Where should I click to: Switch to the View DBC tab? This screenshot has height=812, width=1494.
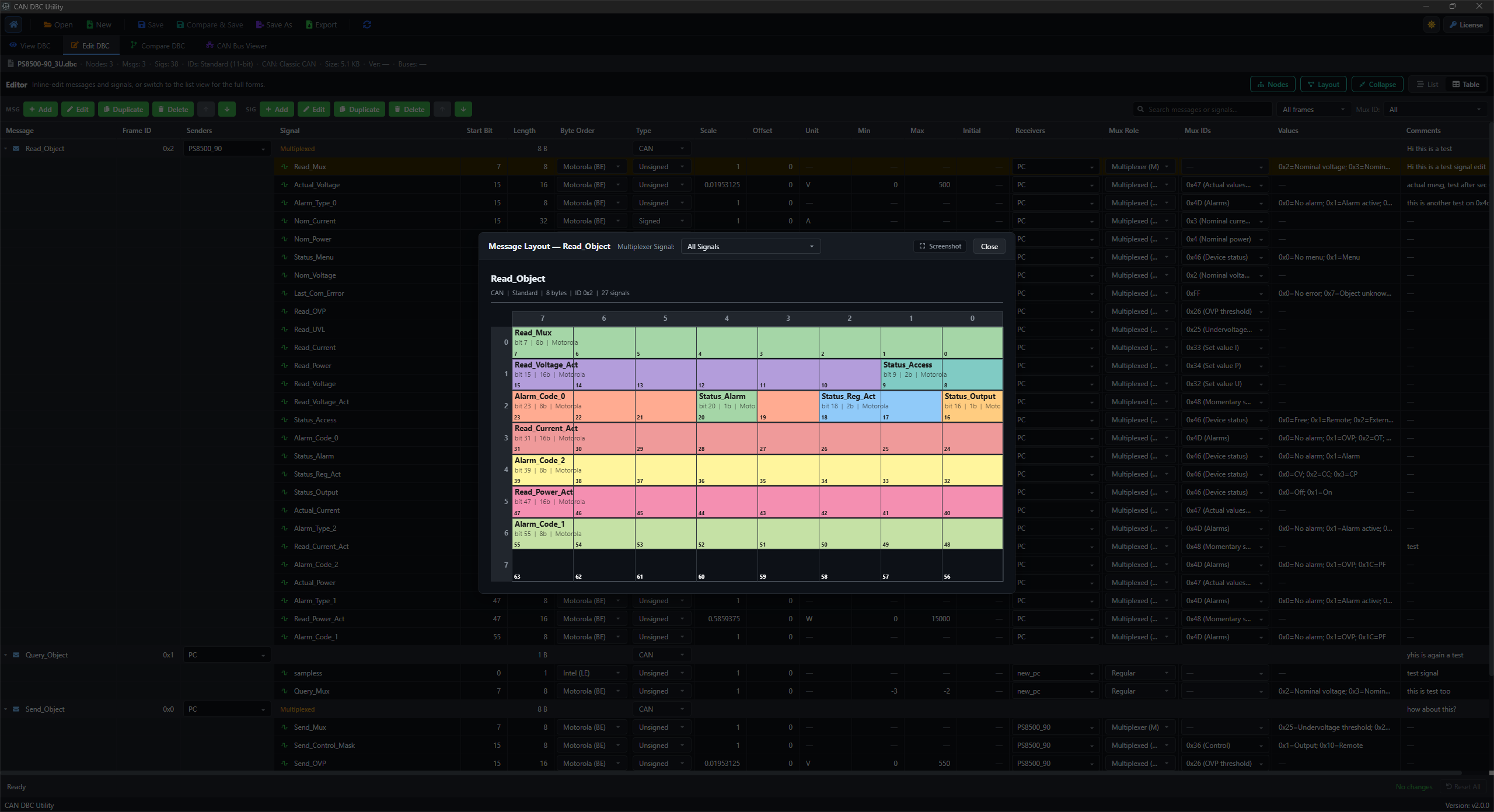click(x=30, y=45)
